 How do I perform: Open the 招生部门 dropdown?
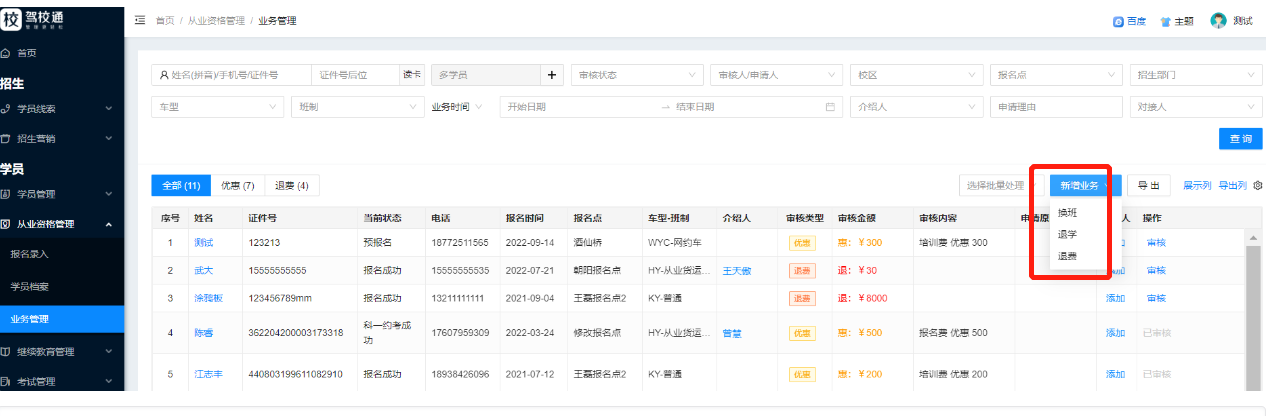pos(1196,75)
